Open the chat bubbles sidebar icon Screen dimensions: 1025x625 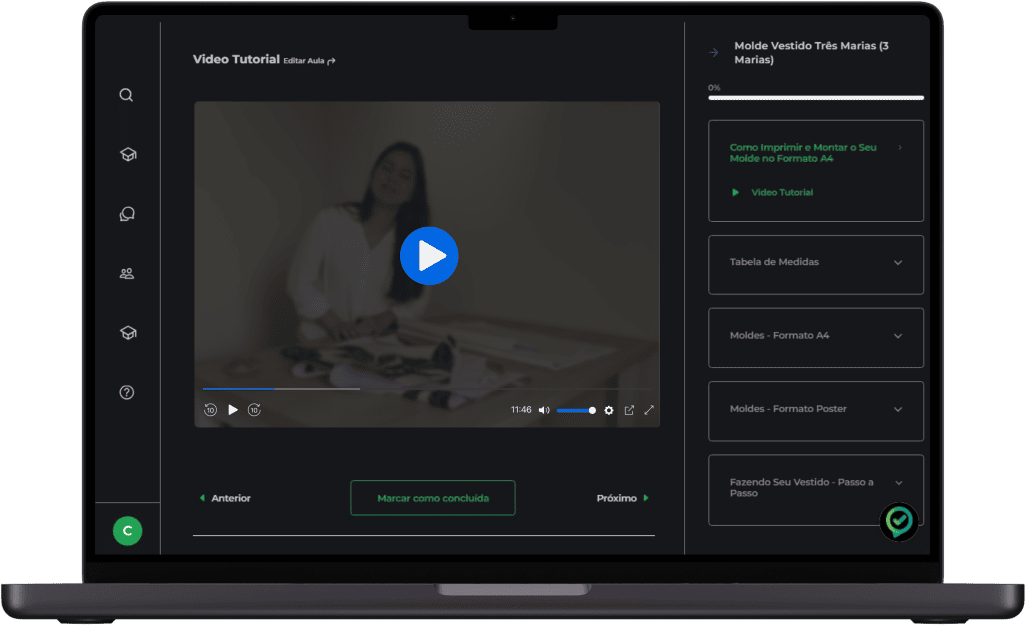[127, 214]
